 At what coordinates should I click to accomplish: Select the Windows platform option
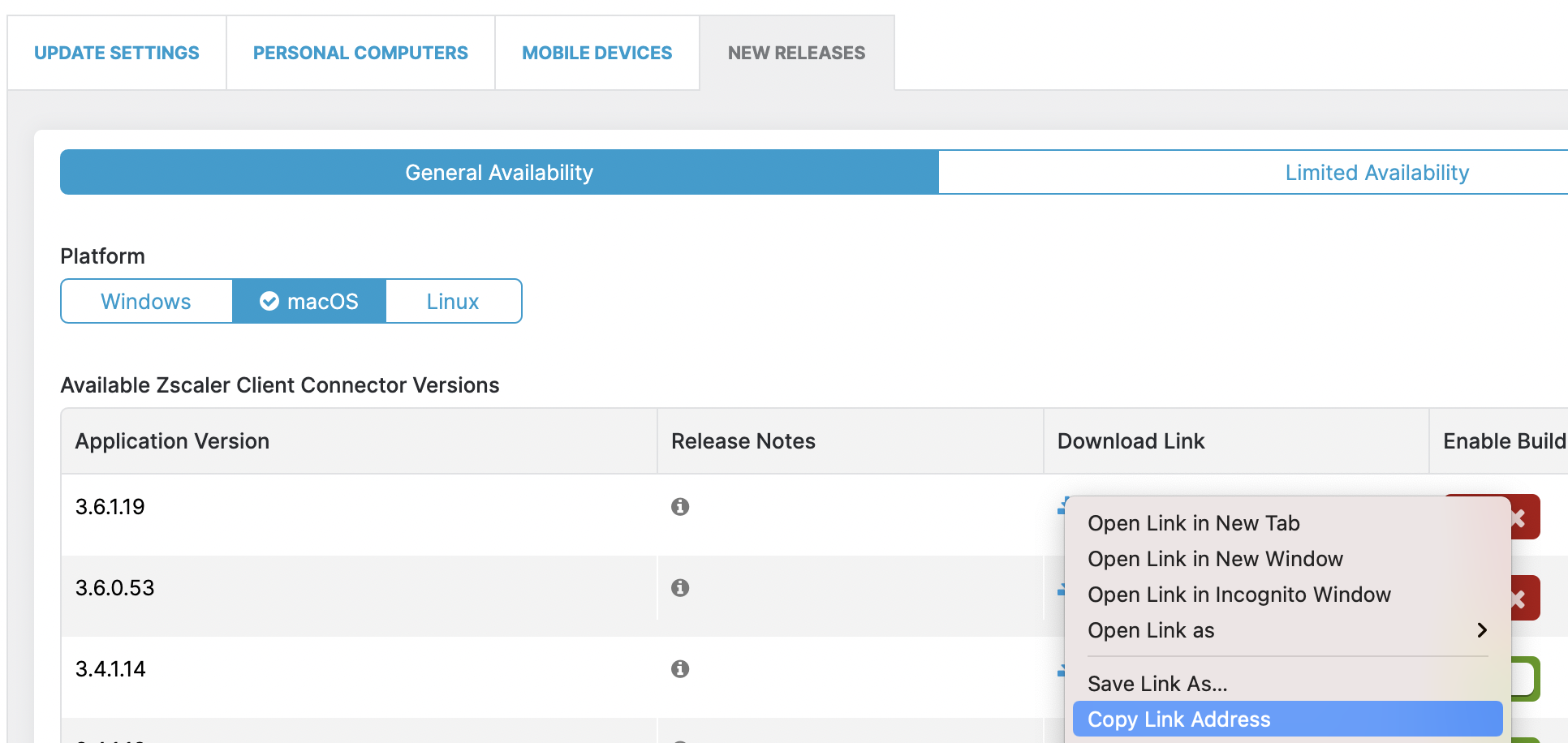point(146,301)
